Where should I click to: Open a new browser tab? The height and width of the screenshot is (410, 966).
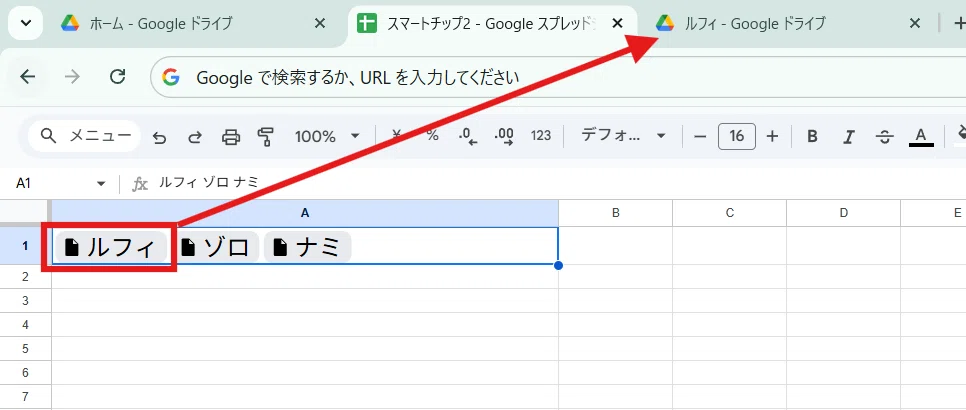pos(959,24)
